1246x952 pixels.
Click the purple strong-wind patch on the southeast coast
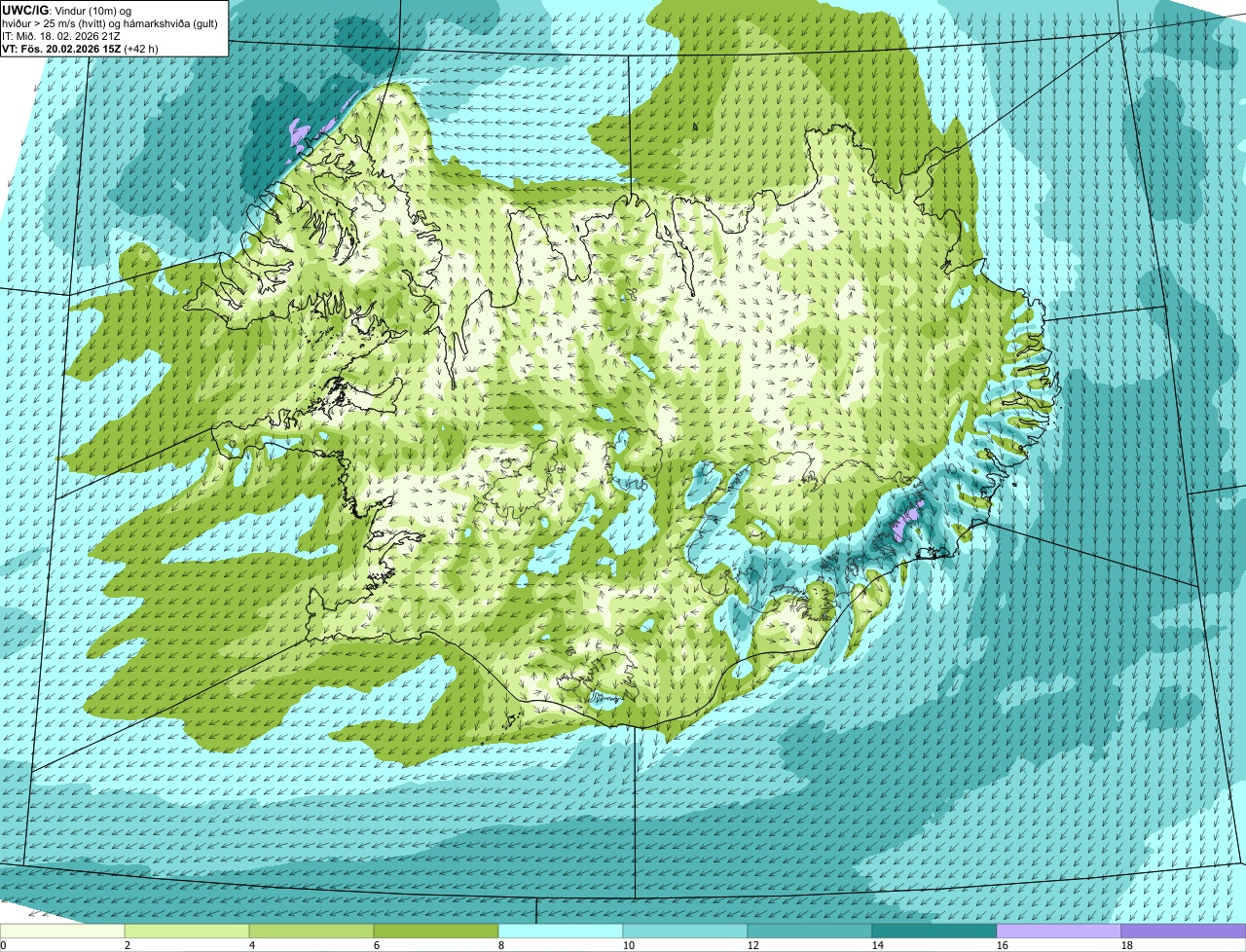(x=907, y=521)
